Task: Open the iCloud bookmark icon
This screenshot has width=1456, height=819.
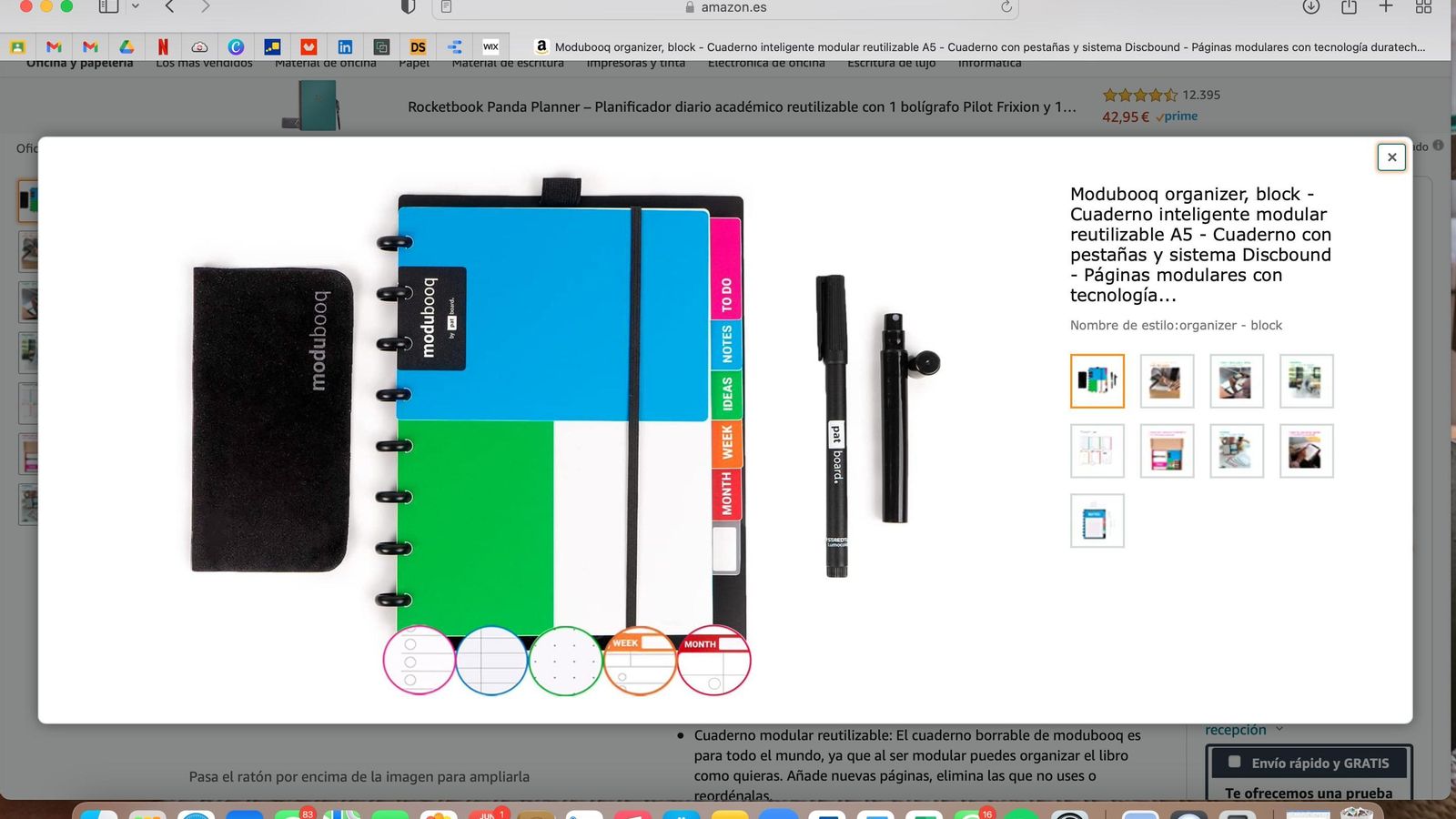Action: click(199, 46)
